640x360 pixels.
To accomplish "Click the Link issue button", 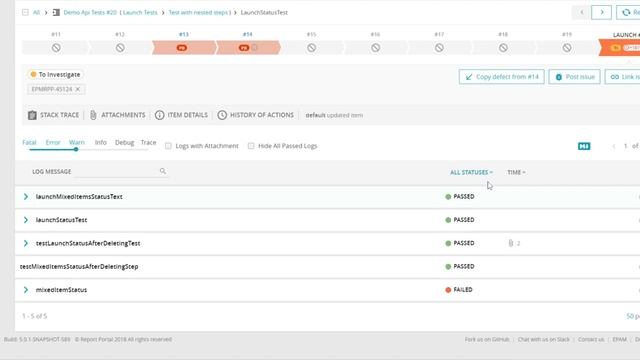I will coord(622,77).
